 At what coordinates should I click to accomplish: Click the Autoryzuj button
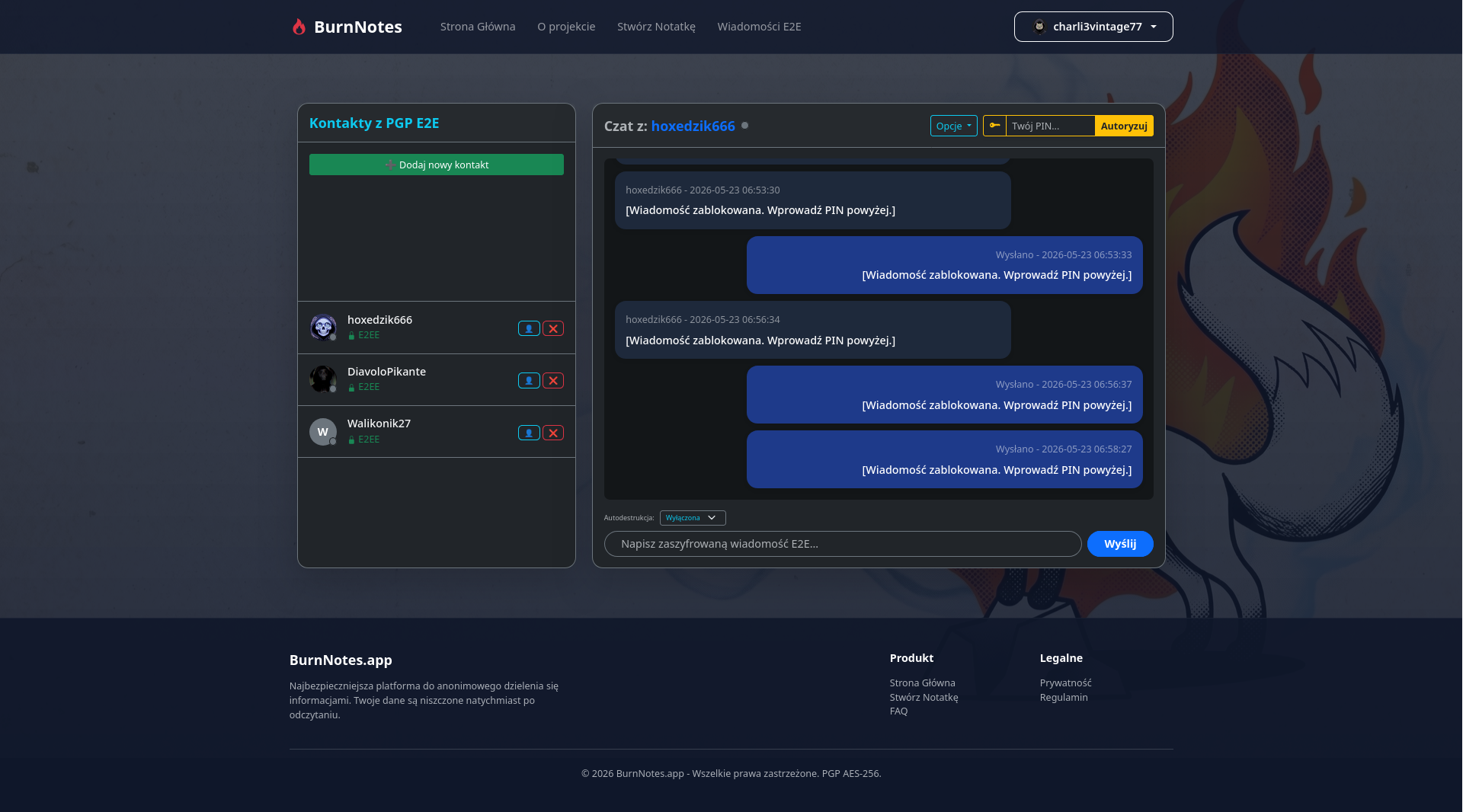pyautogui.click(x=1124, y=126)
